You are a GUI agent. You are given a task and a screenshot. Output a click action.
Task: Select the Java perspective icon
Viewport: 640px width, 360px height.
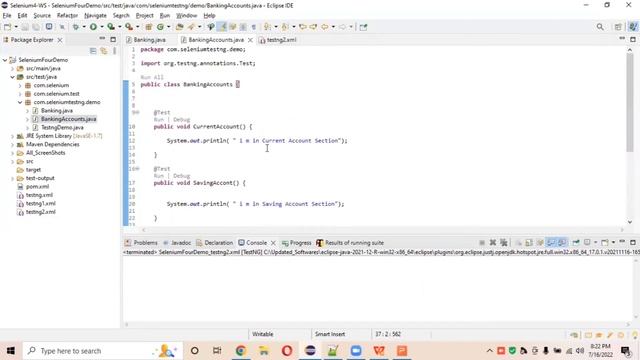coord(633,27)
